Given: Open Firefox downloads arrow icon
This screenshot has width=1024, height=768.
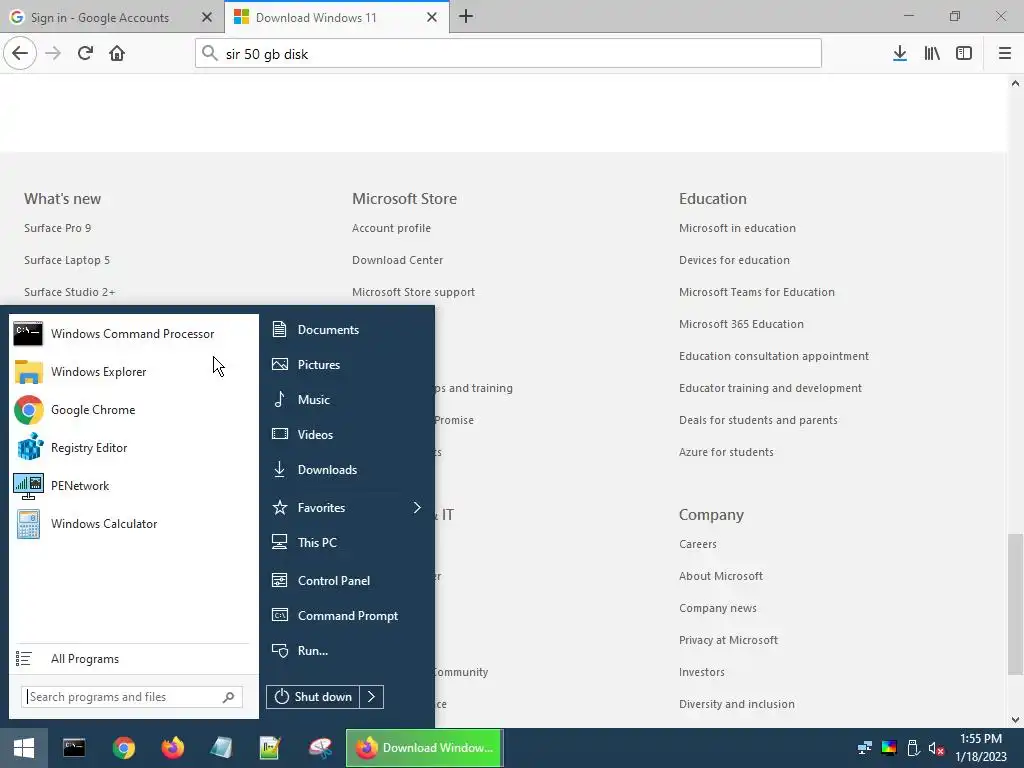Looking at the screenshot, I should [x=900, y=54].
